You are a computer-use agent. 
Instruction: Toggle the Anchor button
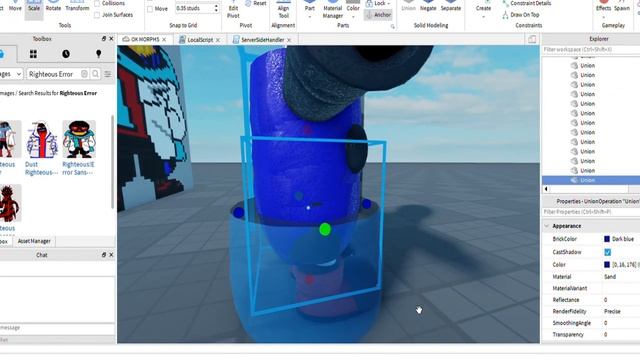point(378,15)
